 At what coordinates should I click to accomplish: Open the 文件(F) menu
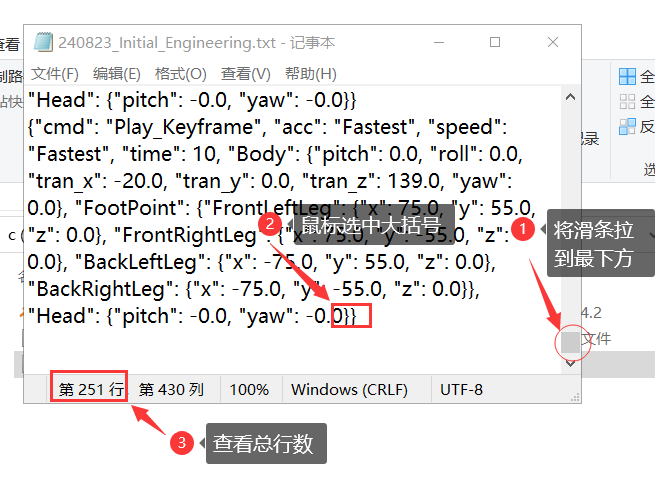55,74
